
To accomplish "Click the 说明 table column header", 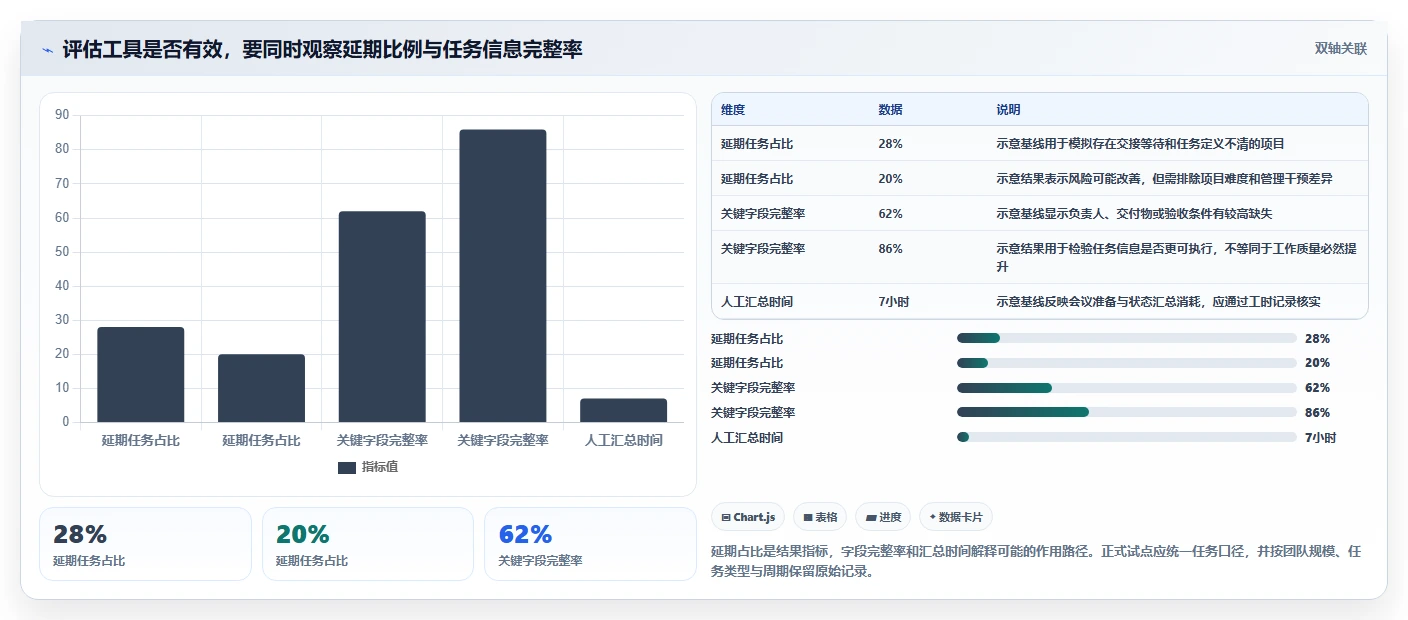I will pyautogui.click(x=1008, y=110).
